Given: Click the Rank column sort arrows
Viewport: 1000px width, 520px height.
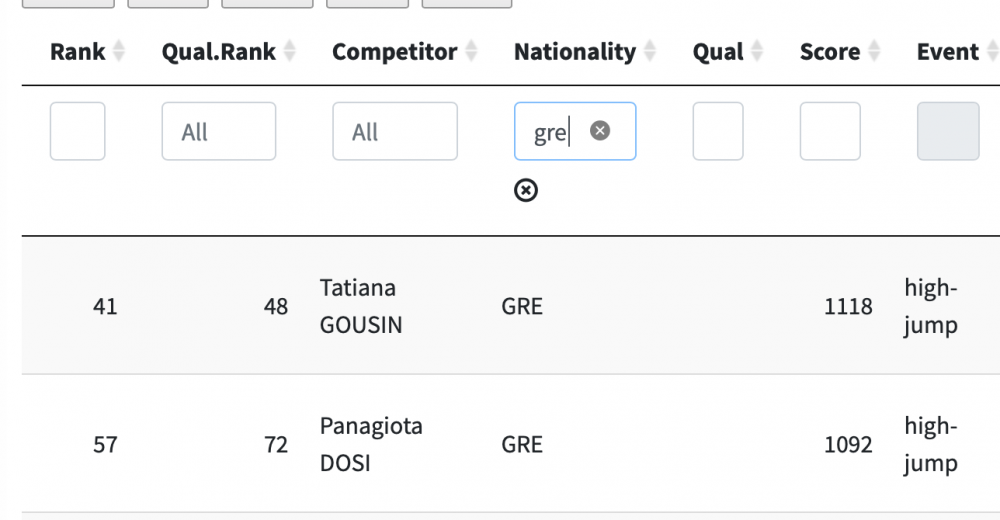Looking at the screenshot, I should pos(118,52).
